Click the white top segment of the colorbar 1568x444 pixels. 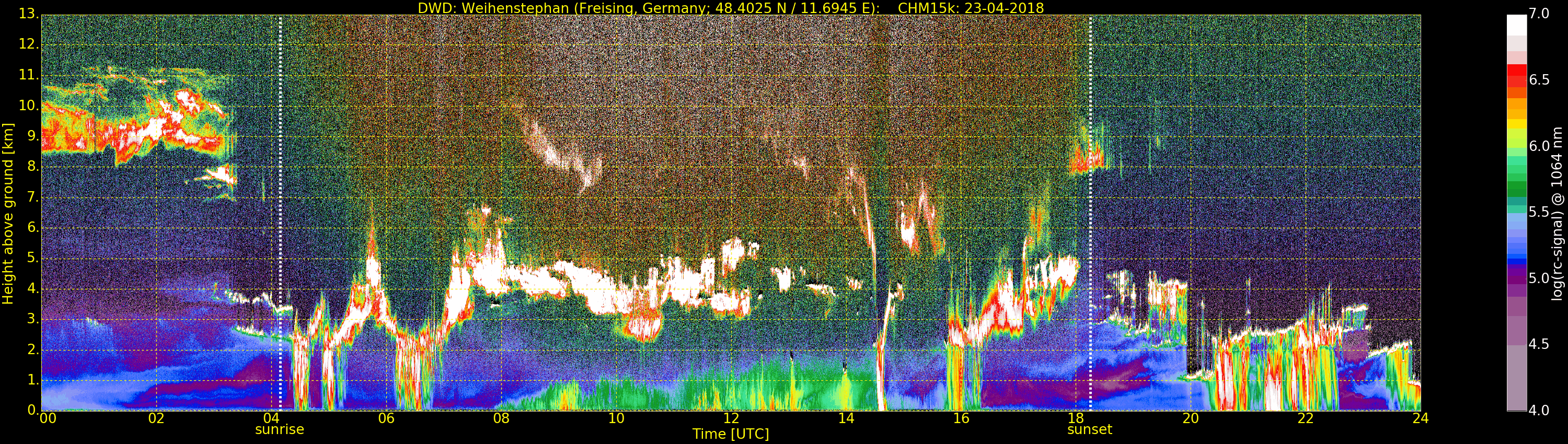(x=1516, y=25)
